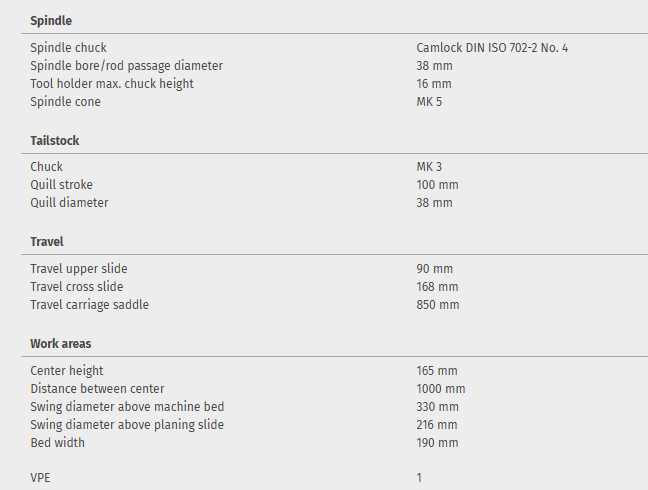
Task: Click the Tailstock section heading
Action: click(x=55, y=141)
